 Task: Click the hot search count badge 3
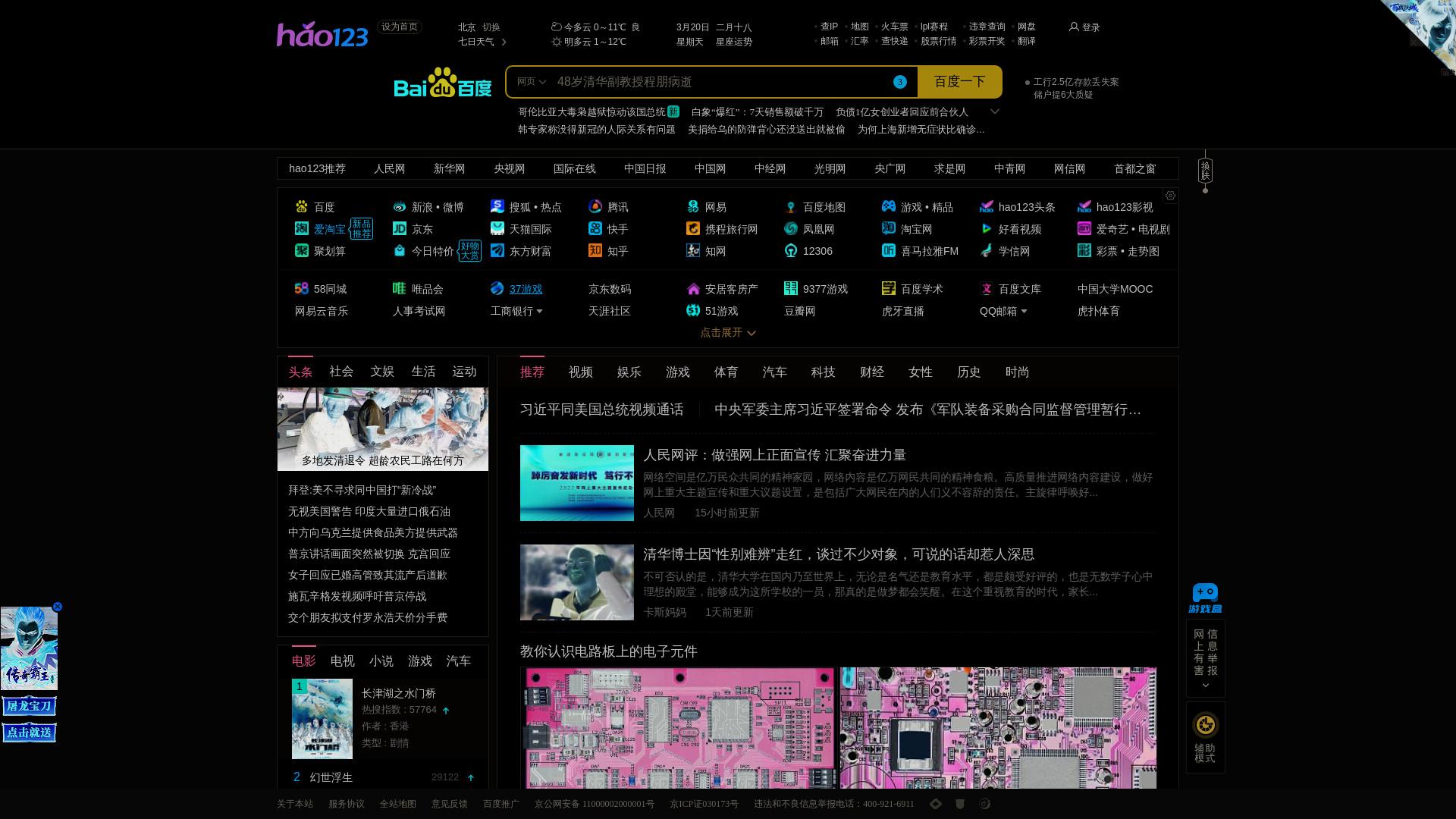tap(900, 82)
